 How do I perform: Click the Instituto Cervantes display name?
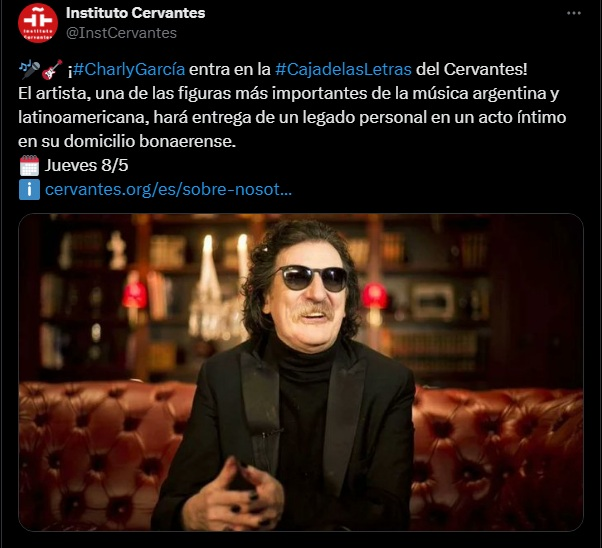pos(135,13)
